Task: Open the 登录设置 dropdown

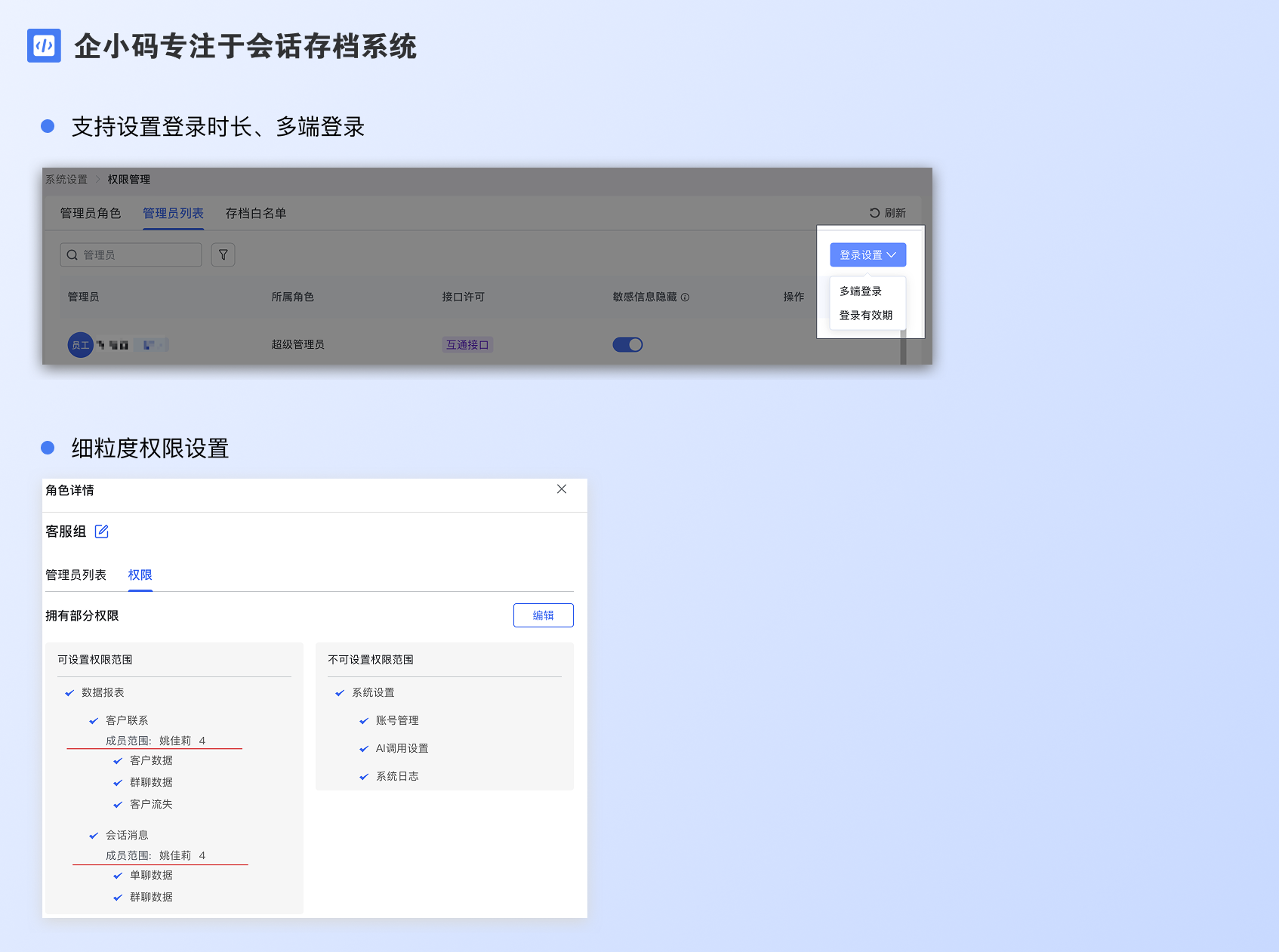Action: click(x=868, y=255)
